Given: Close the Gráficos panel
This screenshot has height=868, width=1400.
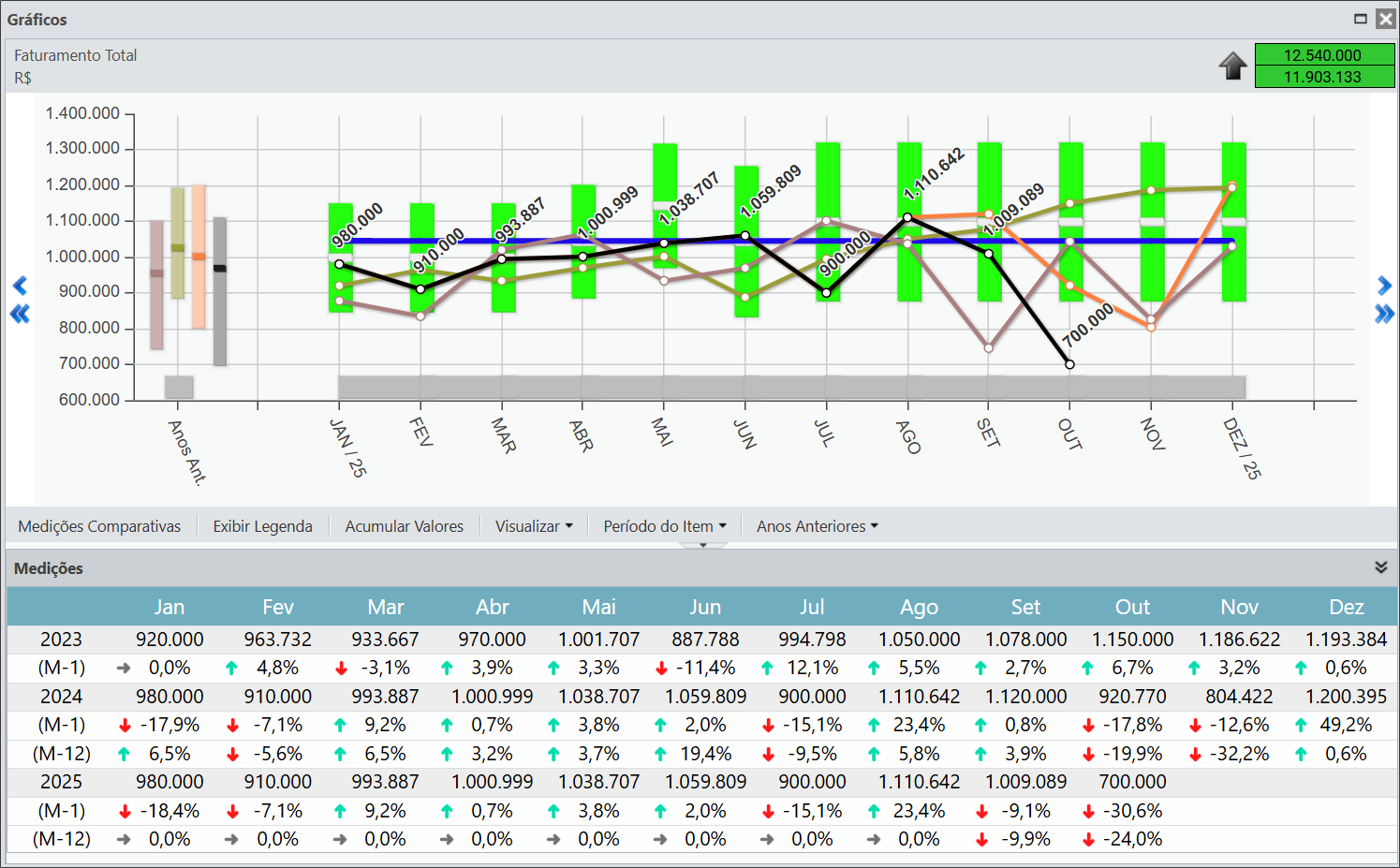Looking at the screenshot, I should [x=1386, y=19].
